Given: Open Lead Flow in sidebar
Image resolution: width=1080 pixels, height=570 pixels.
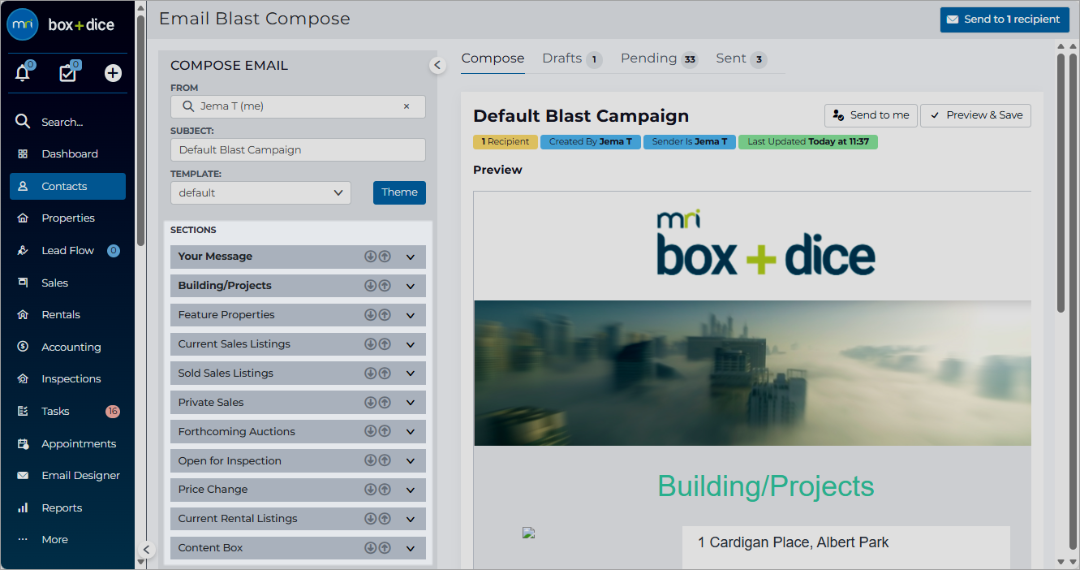Looking at the screenshot, I should pyautogui.click(x=68, y=251).
